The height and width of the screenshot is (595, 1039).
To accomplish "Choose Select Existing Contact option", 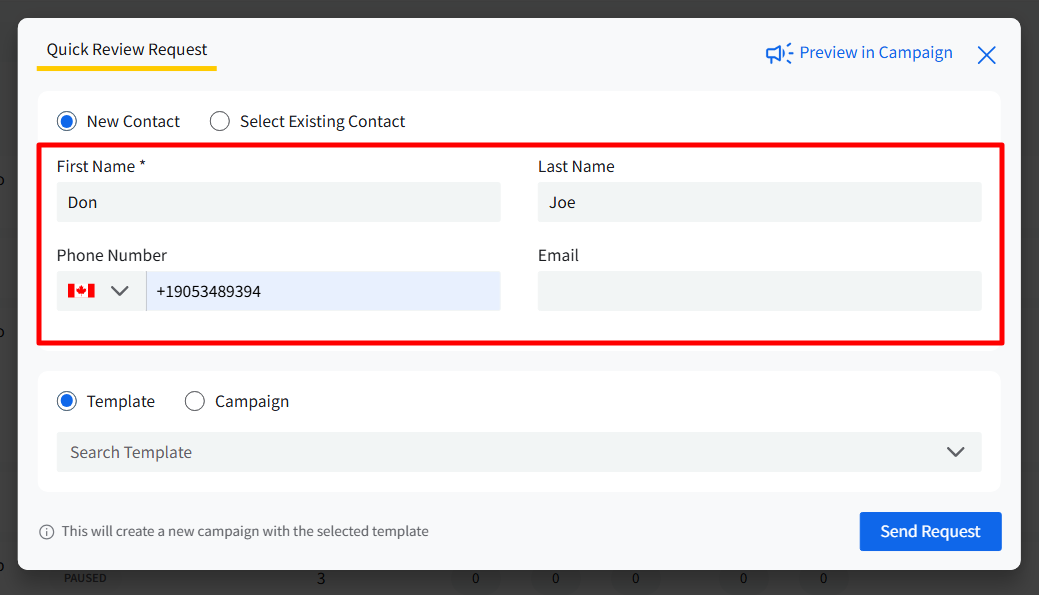I will coord(220,121).
